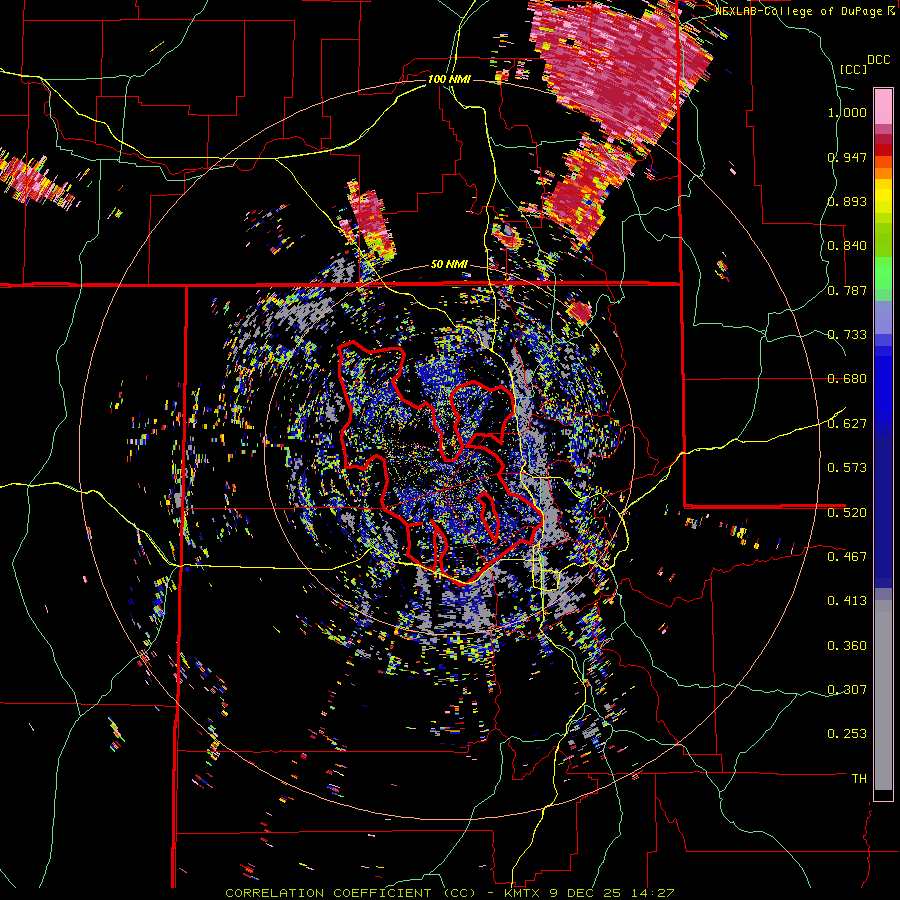Select the 100 NMI range ring label

[x=449, y=79]
